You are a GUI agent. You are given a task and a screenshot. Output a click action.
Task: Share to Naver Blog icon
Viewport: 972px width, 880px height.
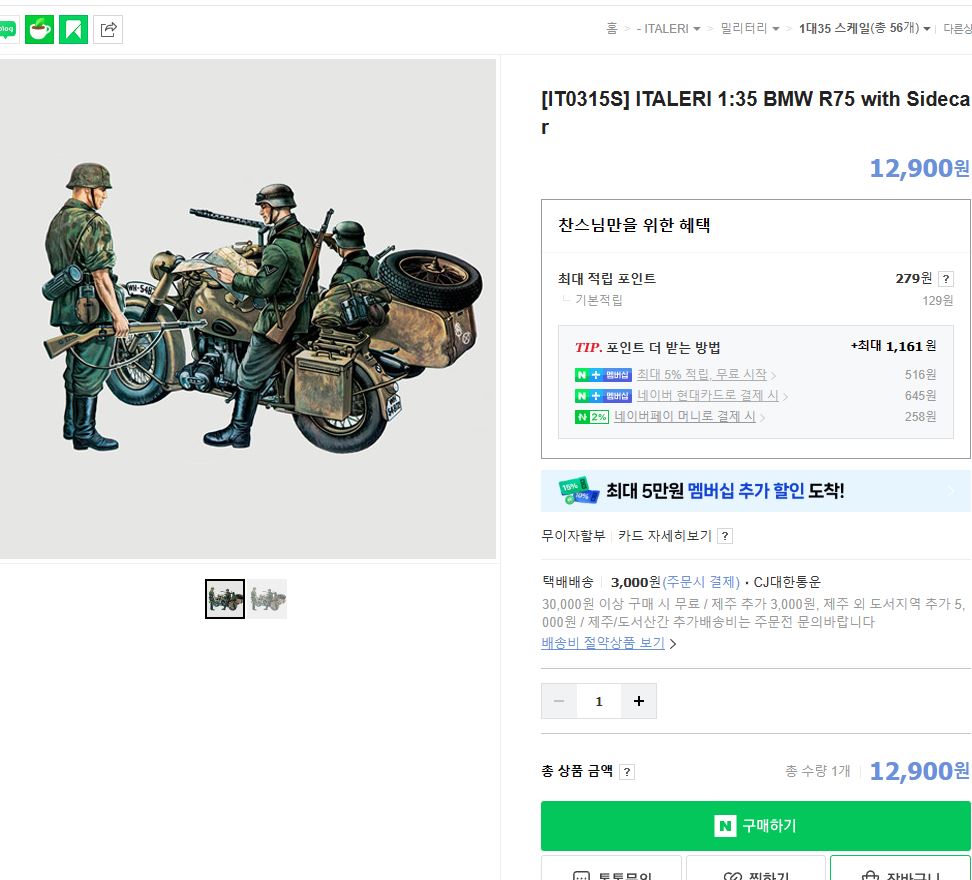click(x=7, y=30)
